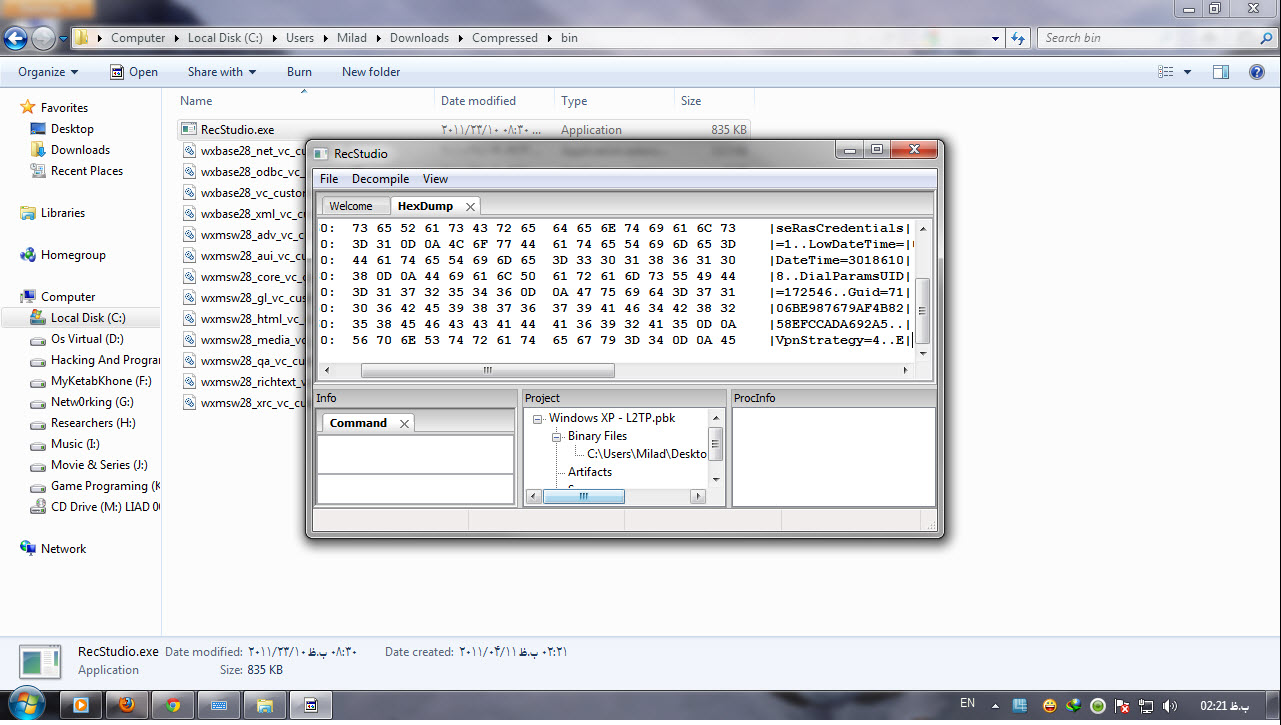The width and height of the screenshot is (1281, 725).
Task: Open Firefox from the taskbar
Action: click(x=126, y=705)
